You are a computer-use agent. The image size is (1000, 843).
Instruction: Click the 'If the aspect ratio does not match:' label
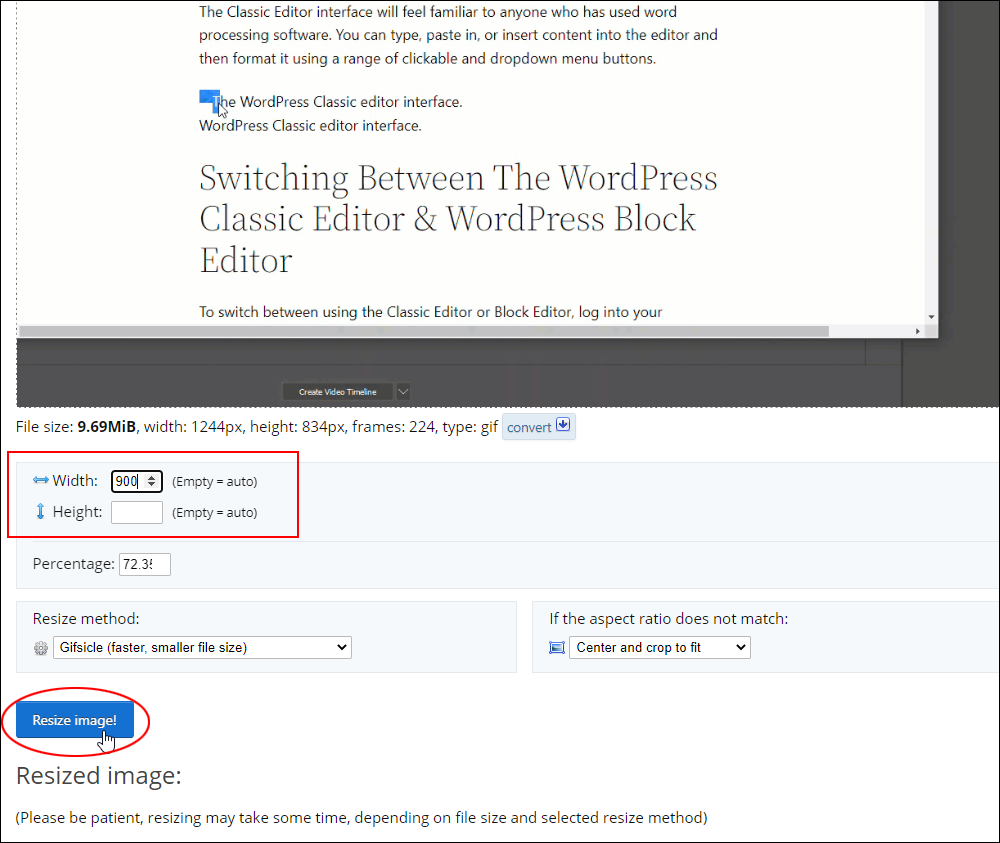(668, 619)
